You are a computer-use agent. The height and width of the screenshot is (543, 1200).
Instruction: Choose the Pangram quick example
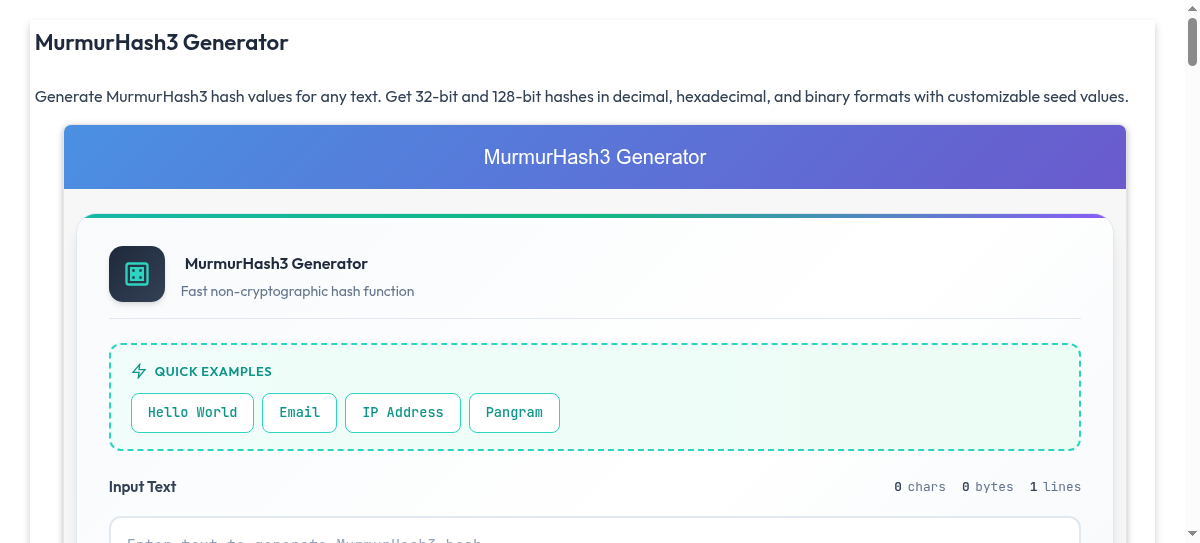[514, 413]
